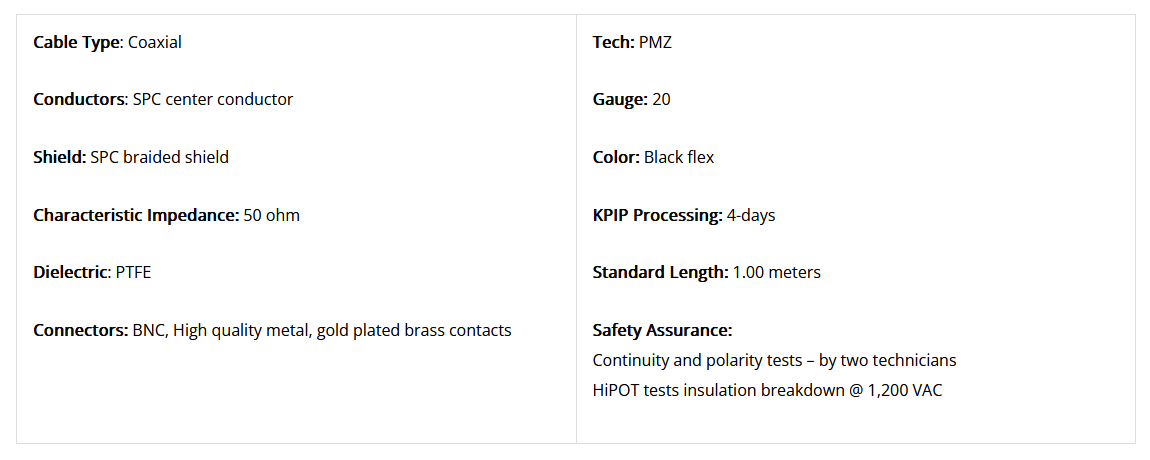Image resolution: width=1150 pixels, height=460 pixels.
Task: Click the Shield label
Action: [59, 157]
